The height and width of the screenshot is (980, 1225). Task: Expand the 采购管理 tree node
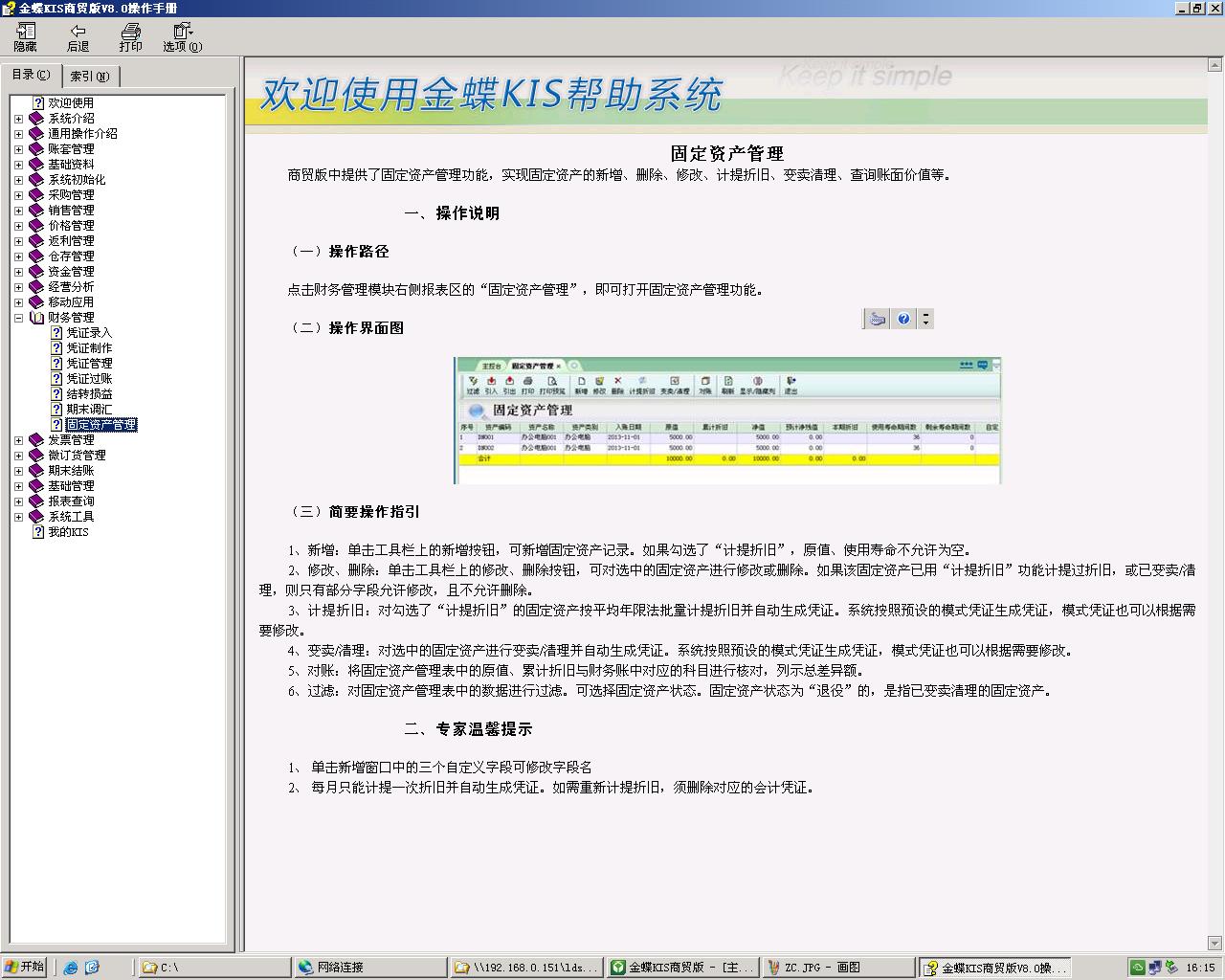[x=18, y=195]
